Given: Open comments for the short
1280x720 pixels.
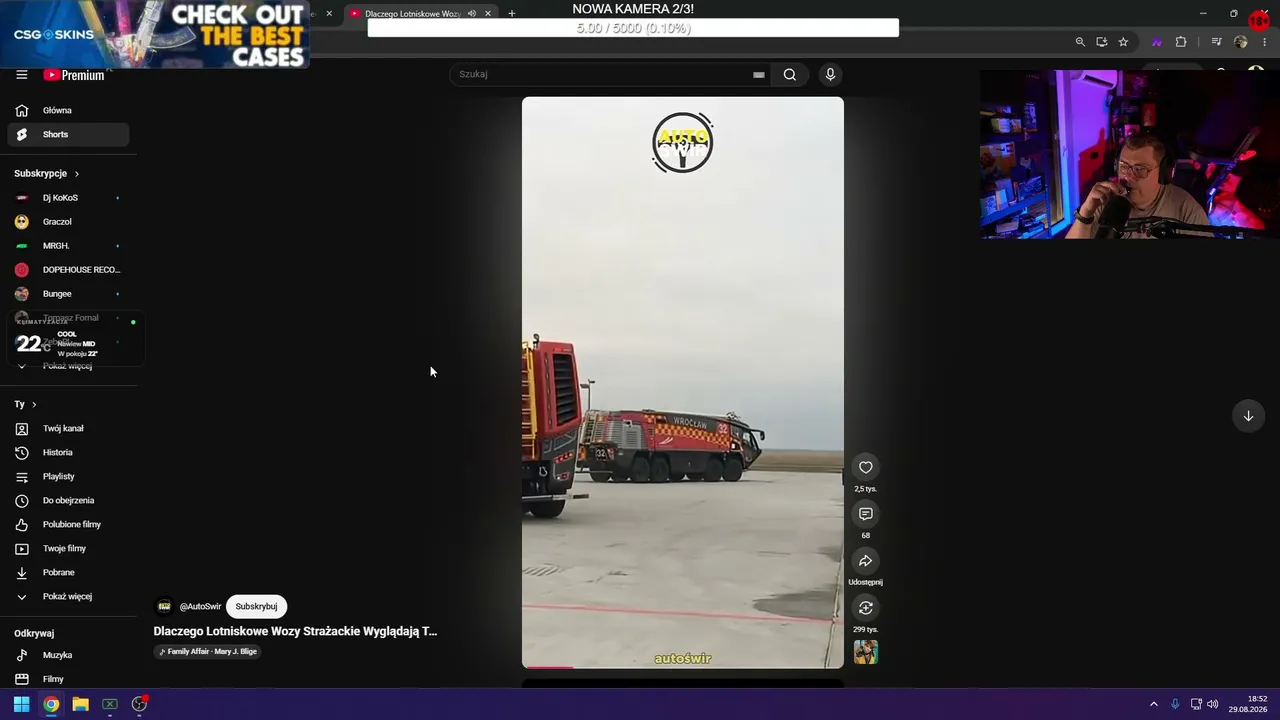Looking at the screenshot, I should coord(866,514).
